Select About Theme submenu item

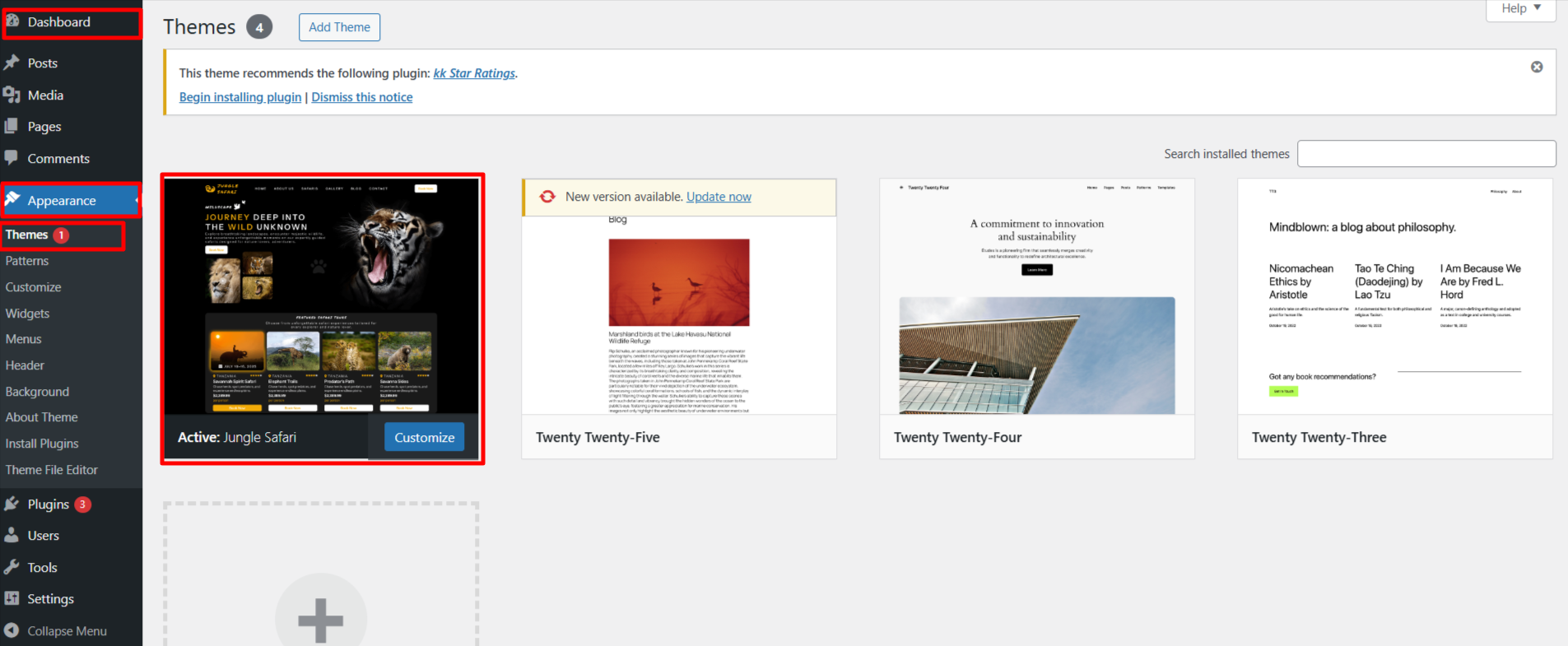pos(41,417)
